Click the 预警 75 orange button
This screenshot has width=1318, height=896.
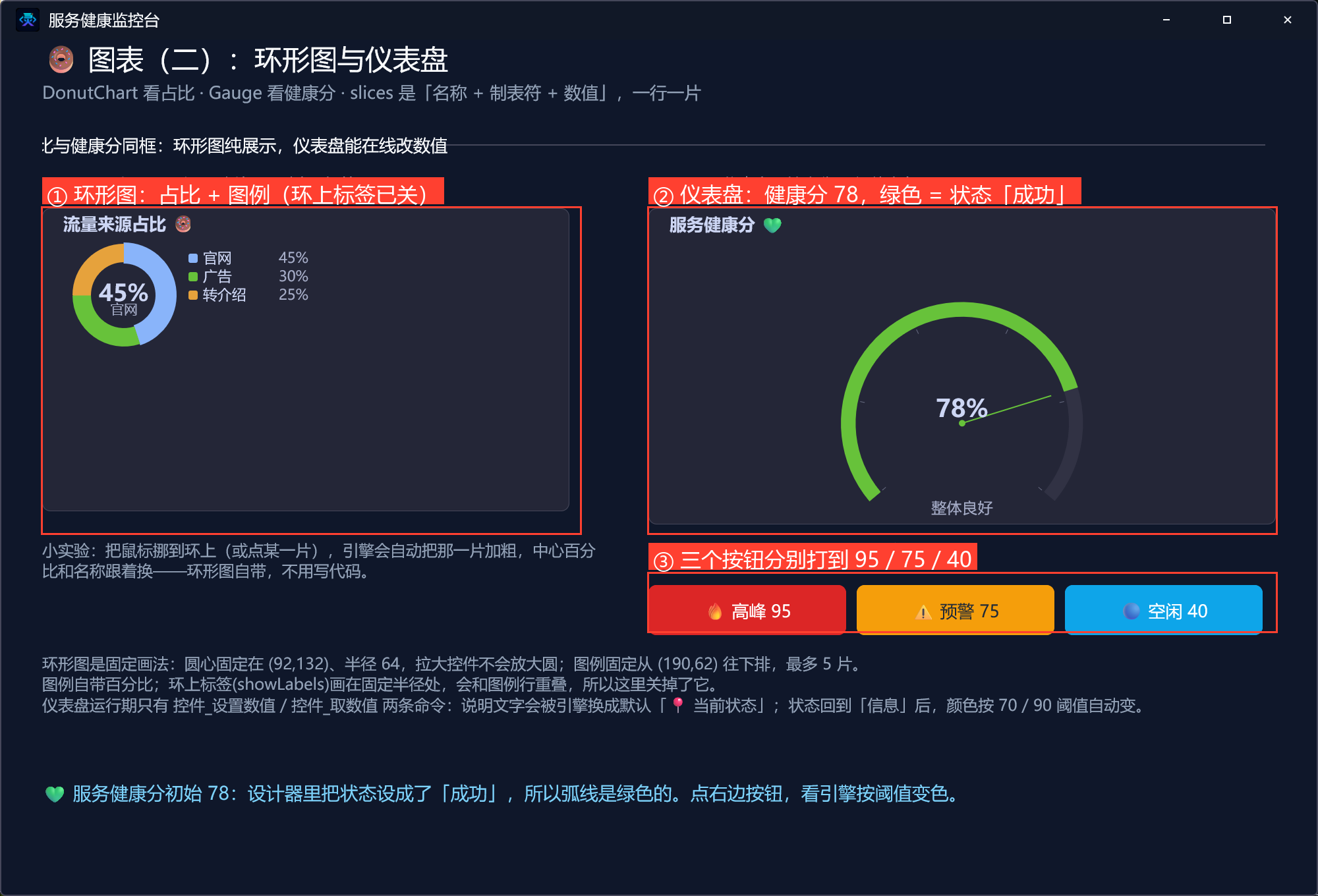[x=956, y=610]
